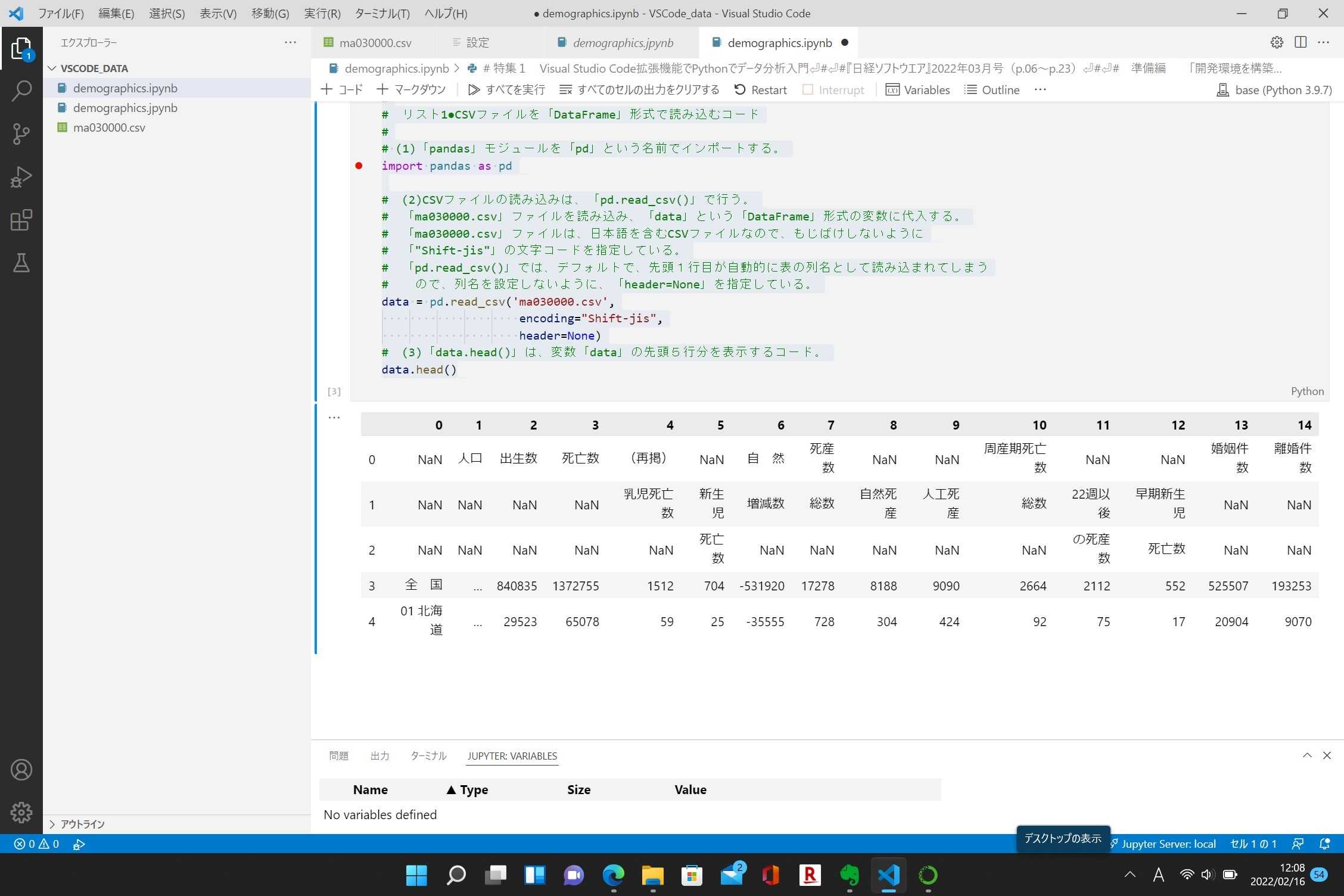
Task: Open the Testing view (flask icon)
Action: [x=21, y=263]
